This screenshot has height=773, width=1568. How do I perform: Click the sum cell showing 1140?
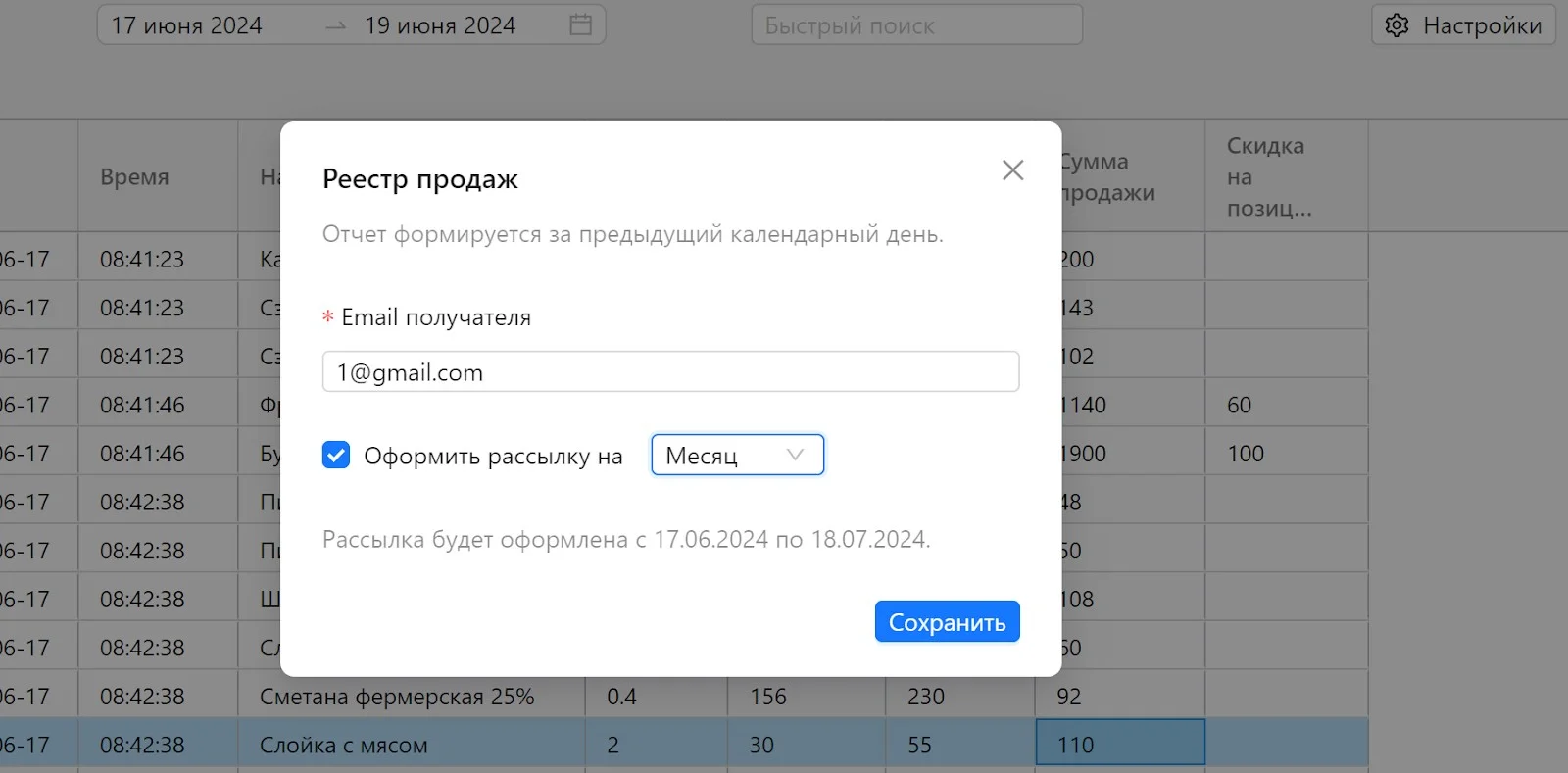click(x=1133, y=405)
